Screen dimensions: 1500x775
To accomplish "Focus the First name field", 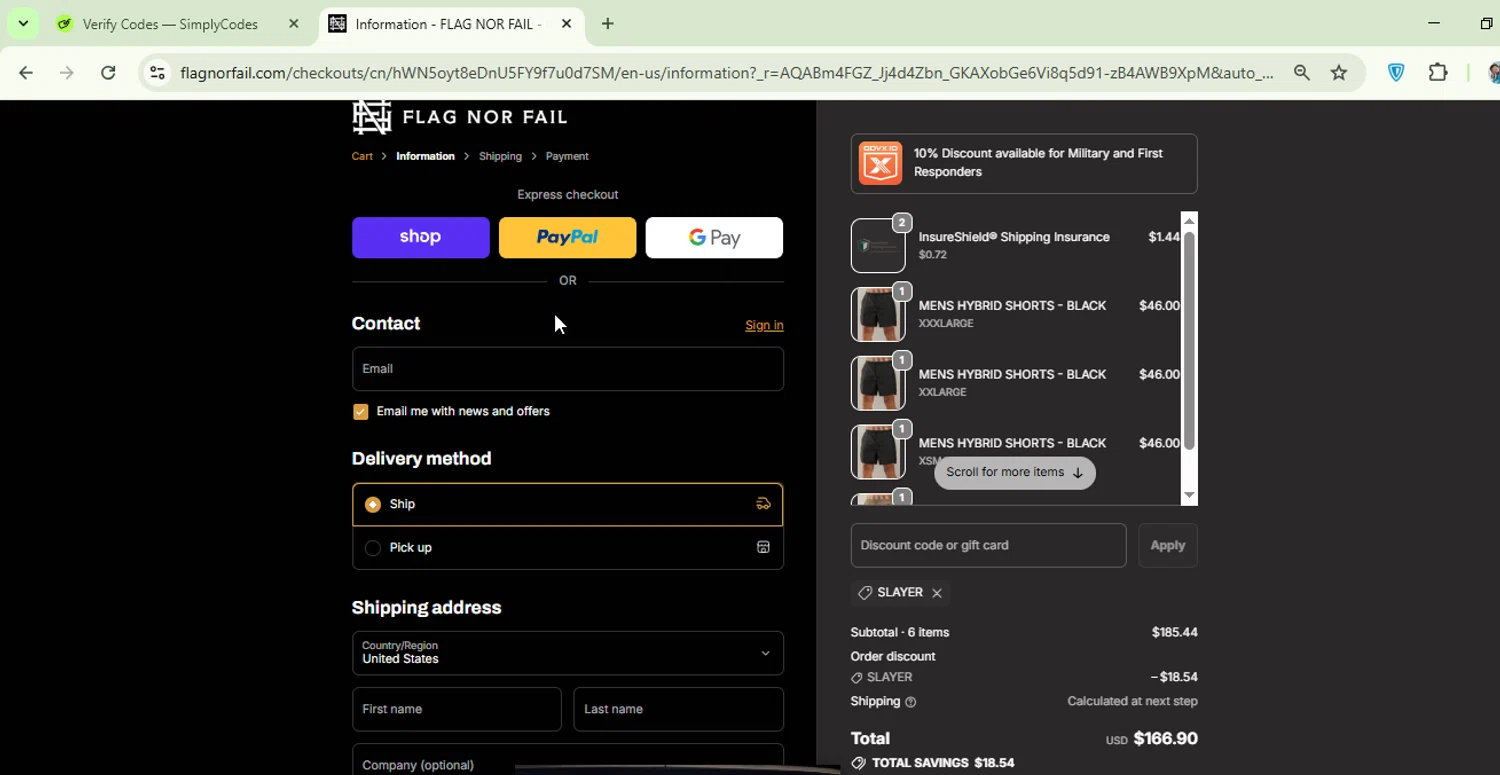I will [x=456, y=709].
